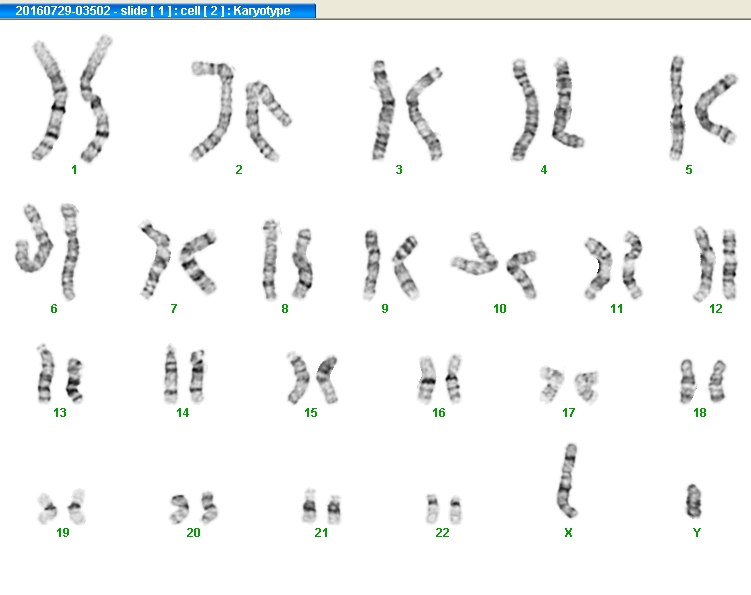Select the chromosome 10 pair
751x595 pixels.
(494, 265)
